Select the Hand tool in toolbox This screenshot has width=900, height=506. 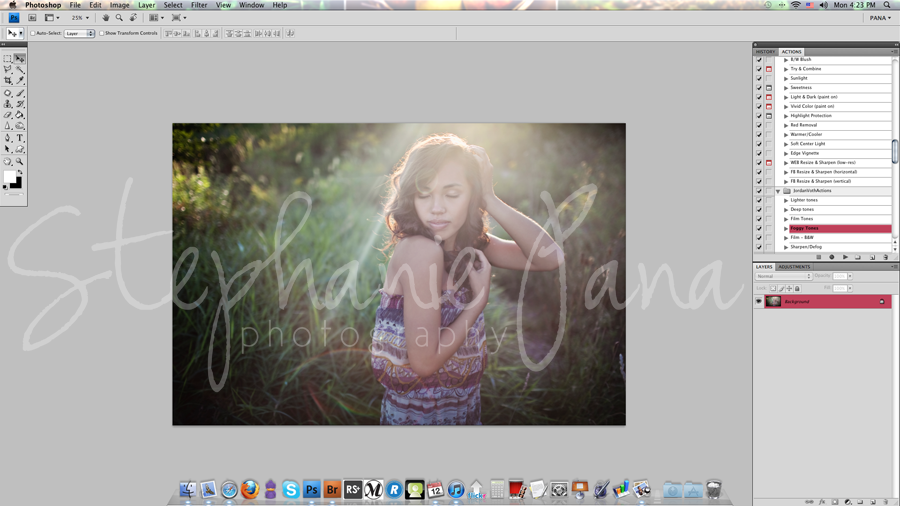tap(7, 162)
